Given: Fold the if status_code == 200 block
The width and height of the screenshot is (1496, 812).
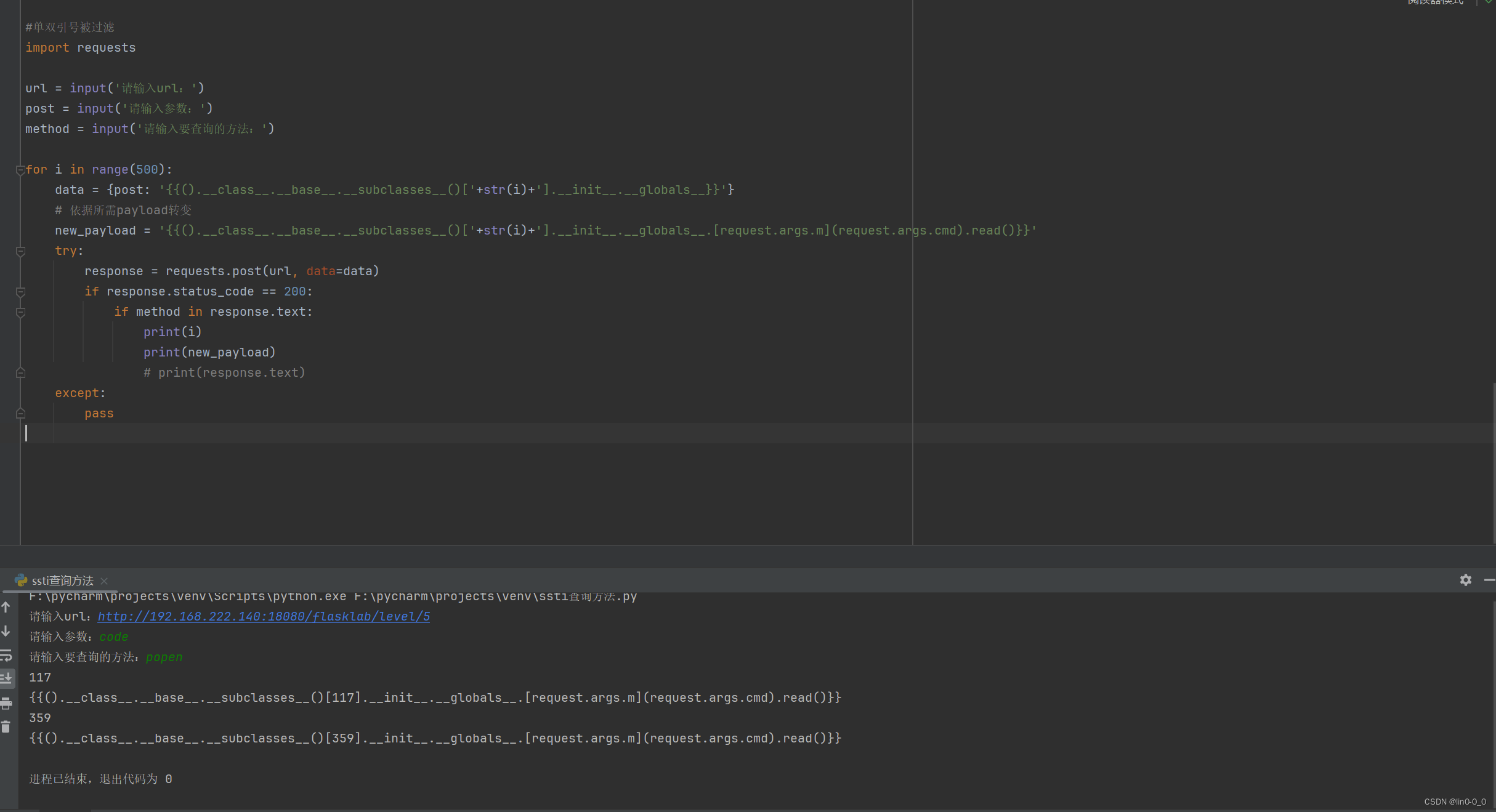Looking at the screenshot, I should point(20,292).
